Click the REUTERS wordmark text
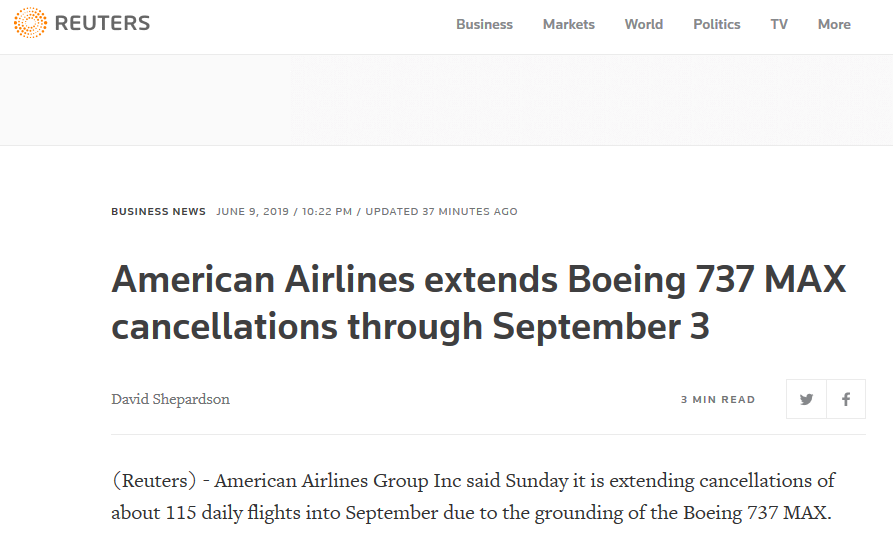The height and width of the screenshot is (546, 893). 102,23
